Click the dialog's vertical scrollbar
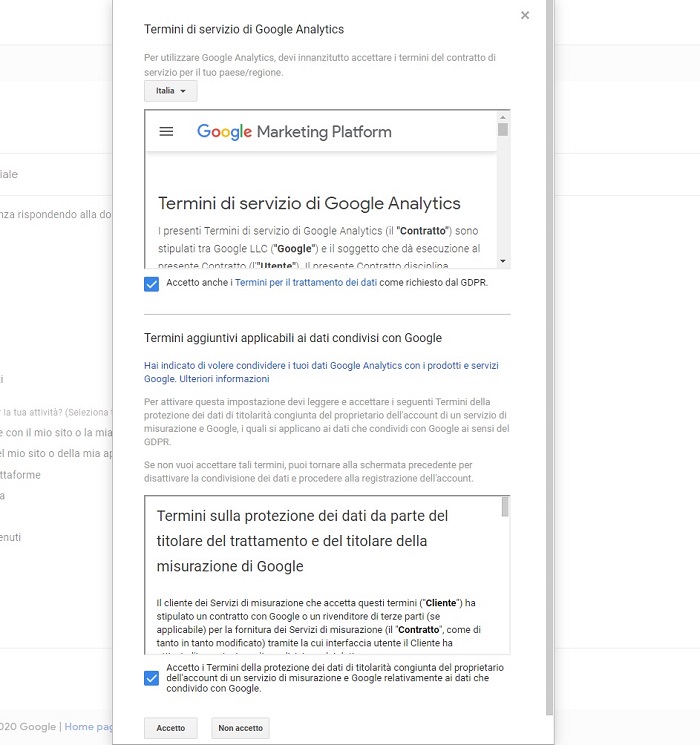 pyautogui.click(x=549, y=356)
